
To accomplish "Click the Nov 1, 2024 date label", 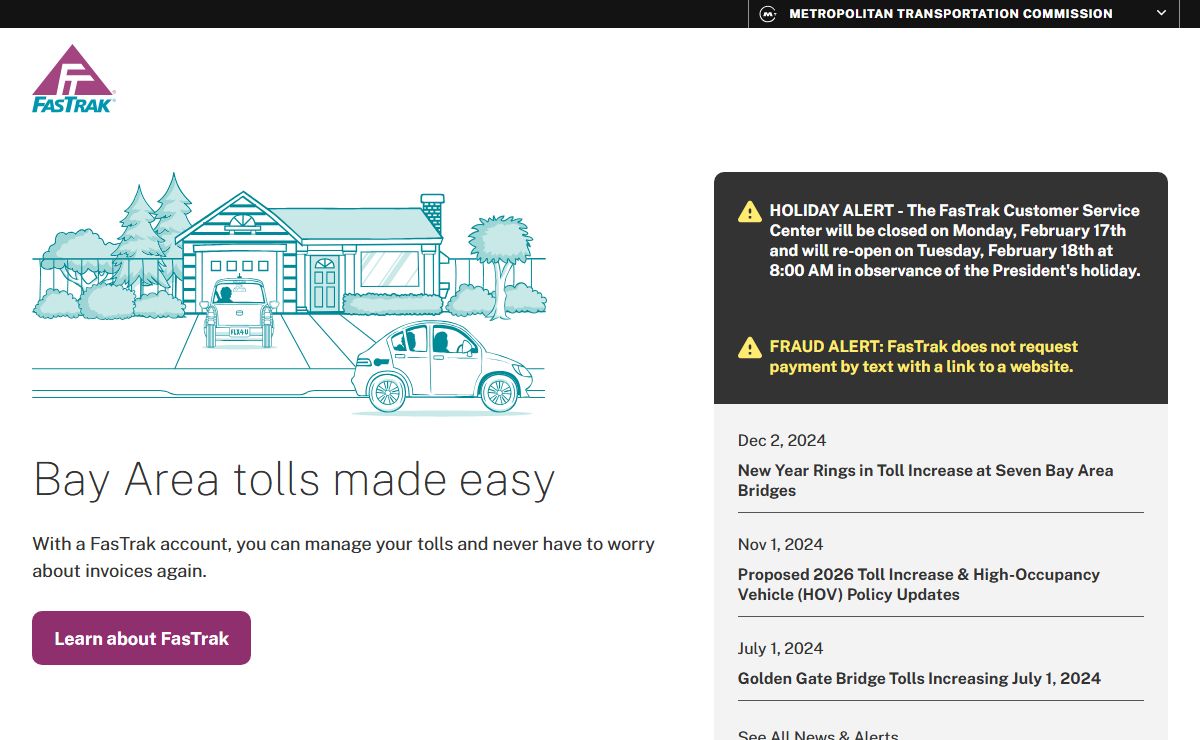I will (780, 544).
